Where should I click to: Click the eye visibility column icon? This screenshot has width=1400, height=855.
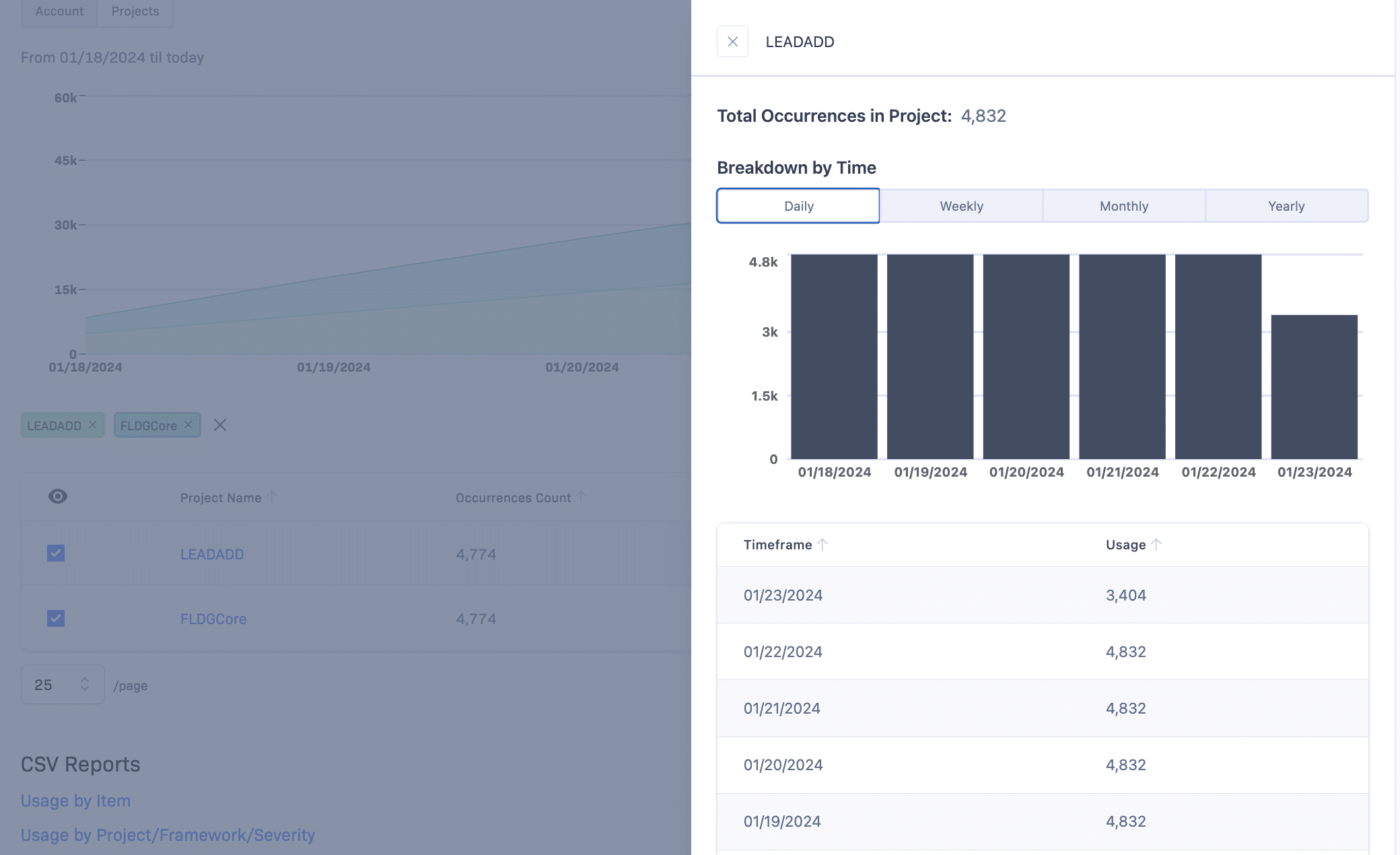pos(58,497)
